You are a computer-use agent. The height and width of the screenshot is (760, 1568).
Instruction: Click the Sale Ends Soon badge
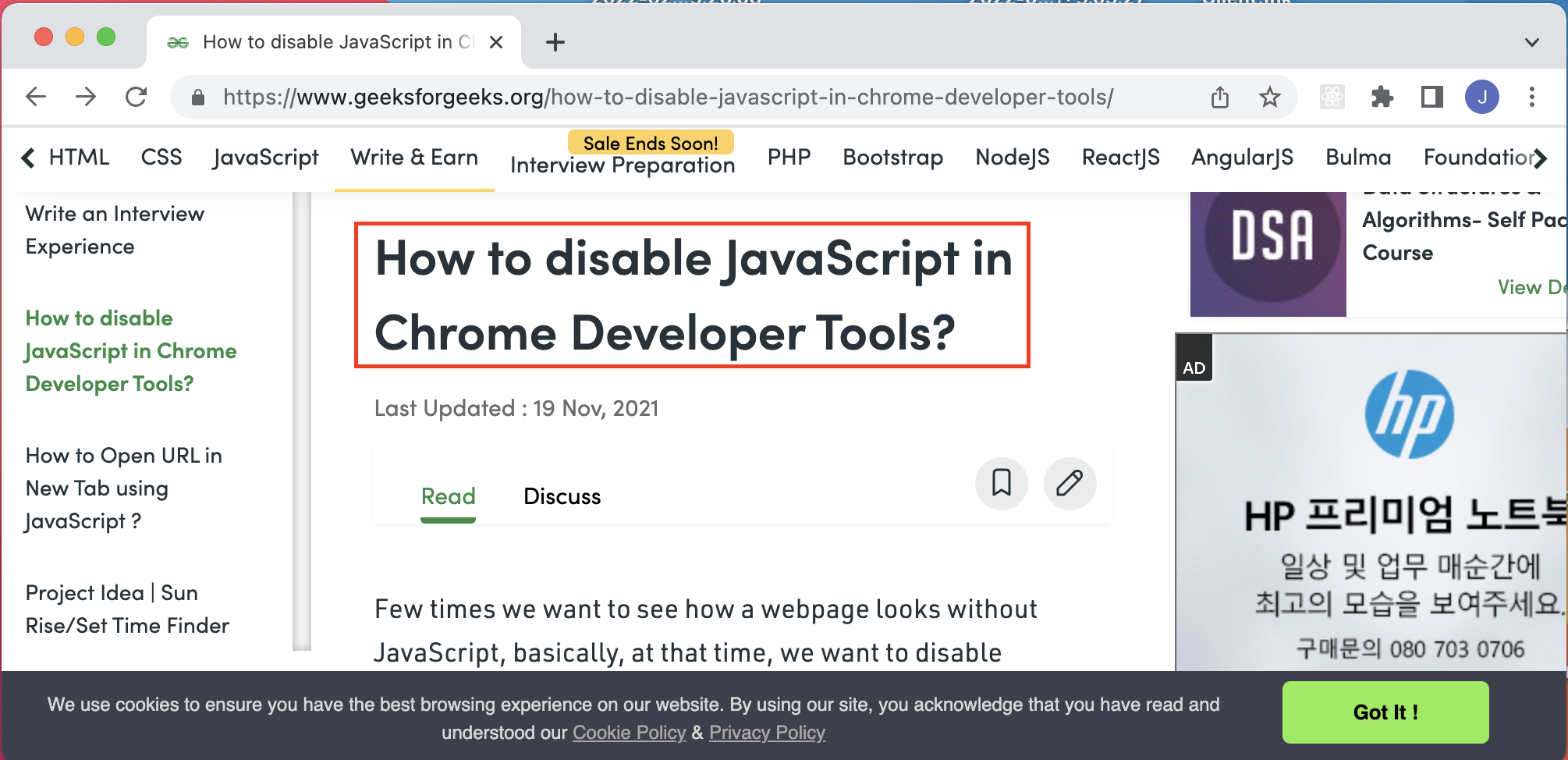click(x=651, y=143)
